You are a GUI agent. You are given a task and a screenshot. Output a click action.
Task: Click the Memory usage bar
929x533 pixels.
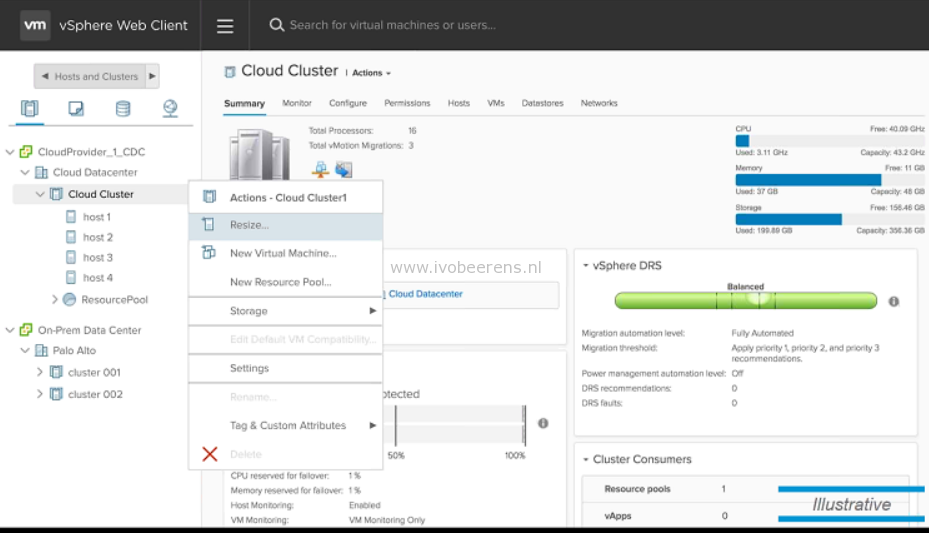(829, 180)
